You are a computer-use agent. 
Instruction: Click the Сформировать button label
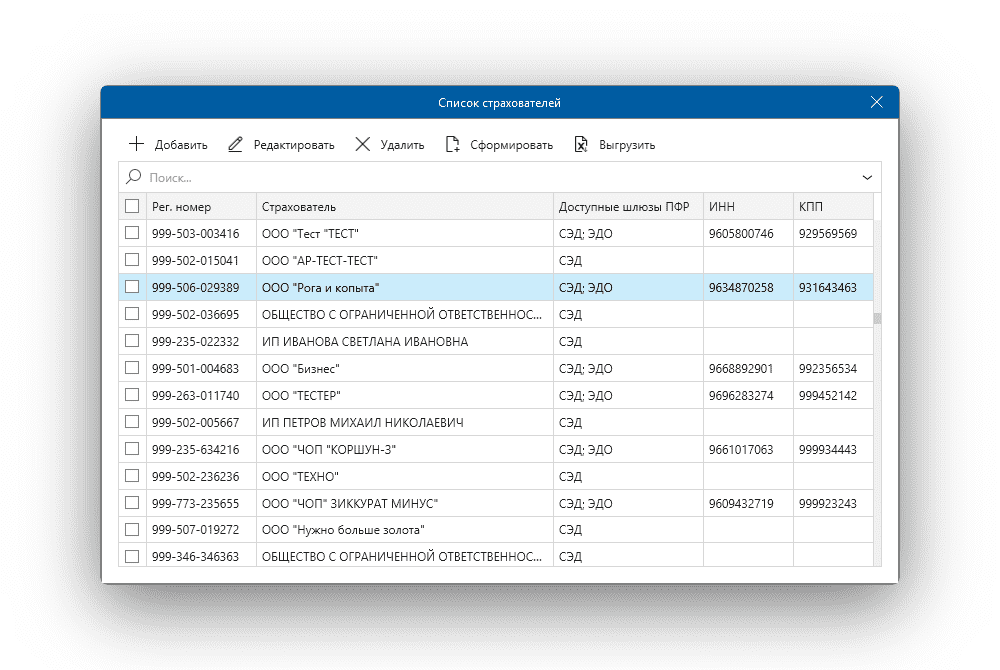511,145
